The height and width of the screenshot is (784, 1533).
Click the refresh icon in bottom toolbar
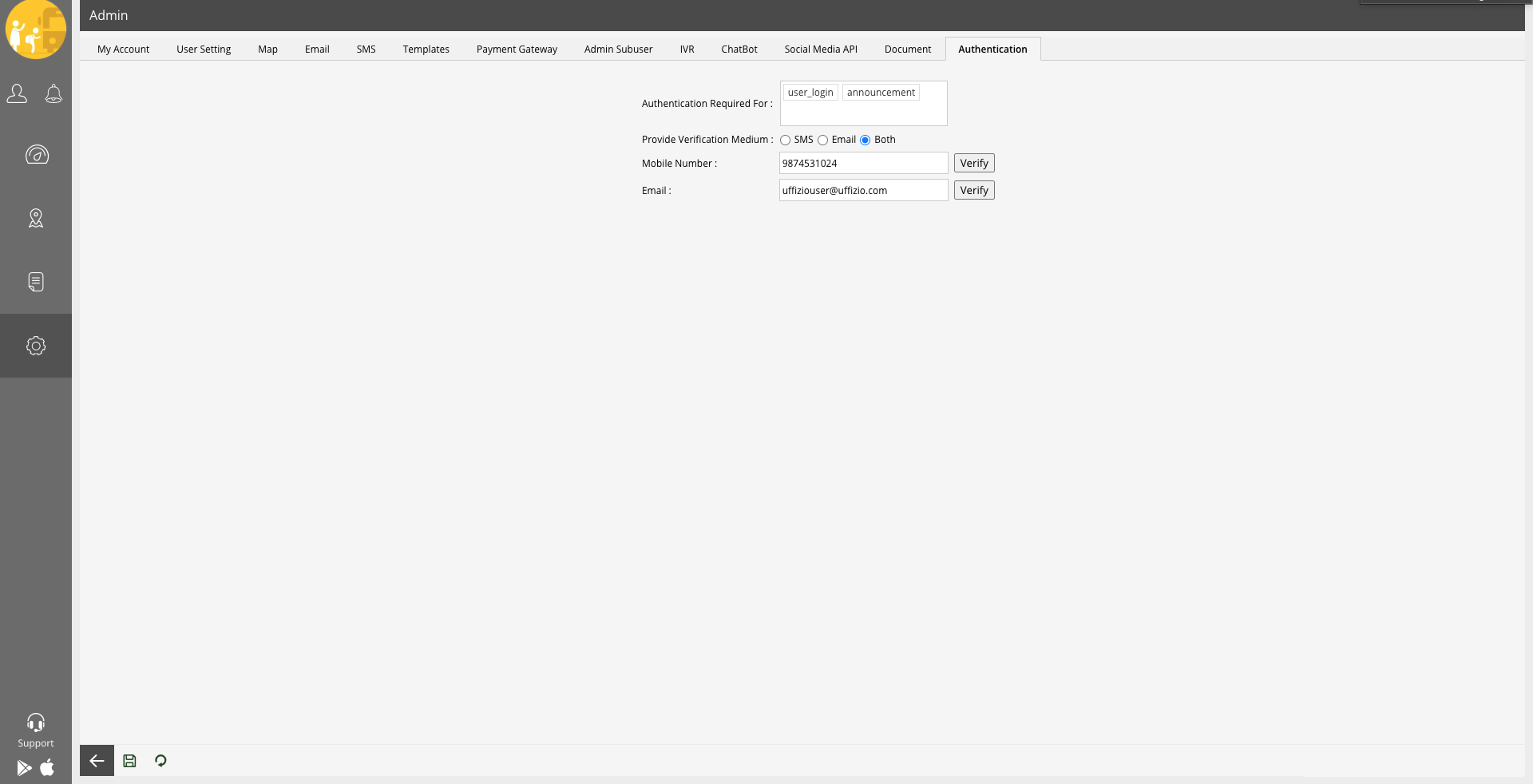(160, 761)
